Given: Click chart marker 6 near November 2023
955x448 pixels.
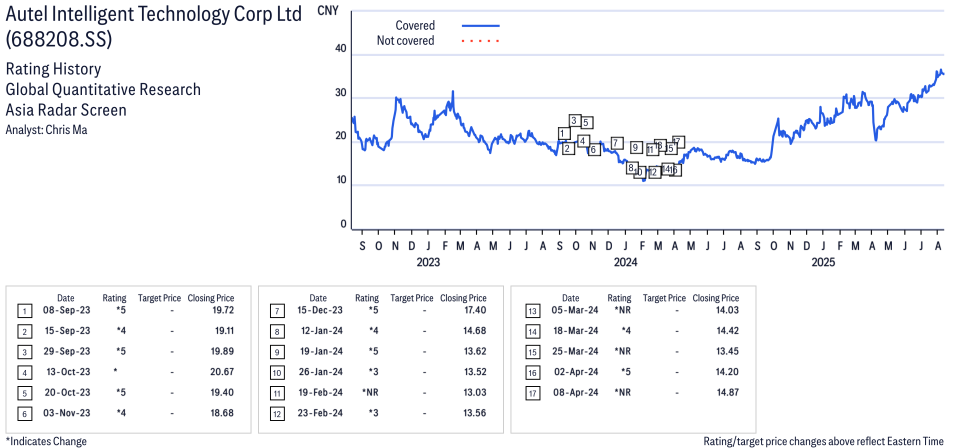Looking at the screenshot, I should (x=594, y=149).
